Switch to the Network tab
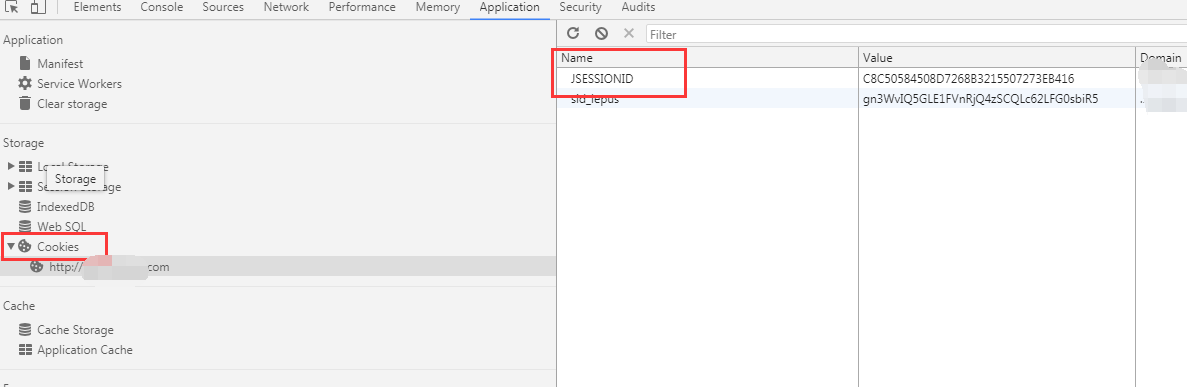The width and height of the screenshot is (1187, 387). 286,8
